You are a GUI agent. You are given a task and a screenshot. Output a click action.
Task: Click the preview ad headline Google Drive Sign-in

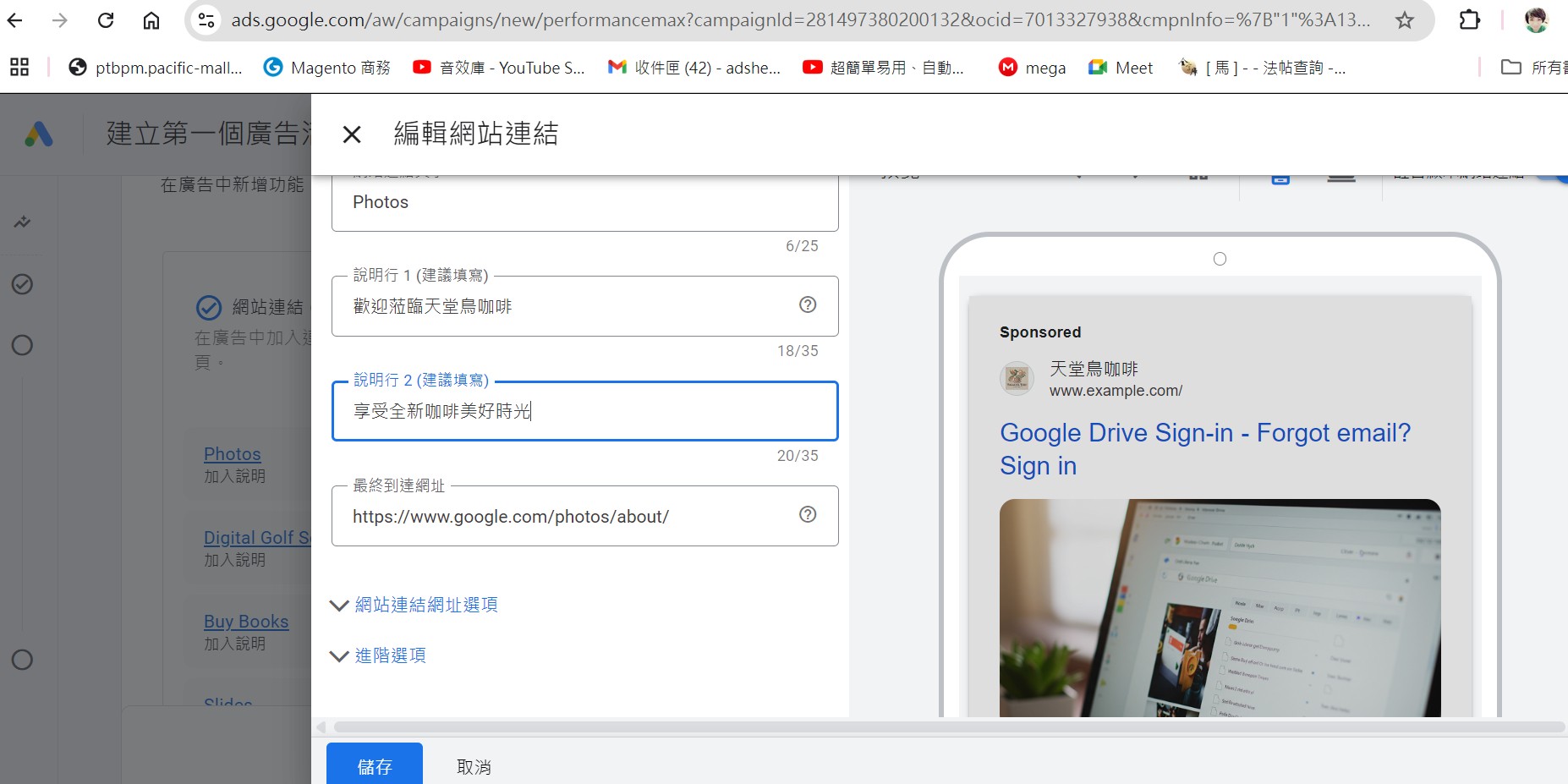pos(1205,449)
